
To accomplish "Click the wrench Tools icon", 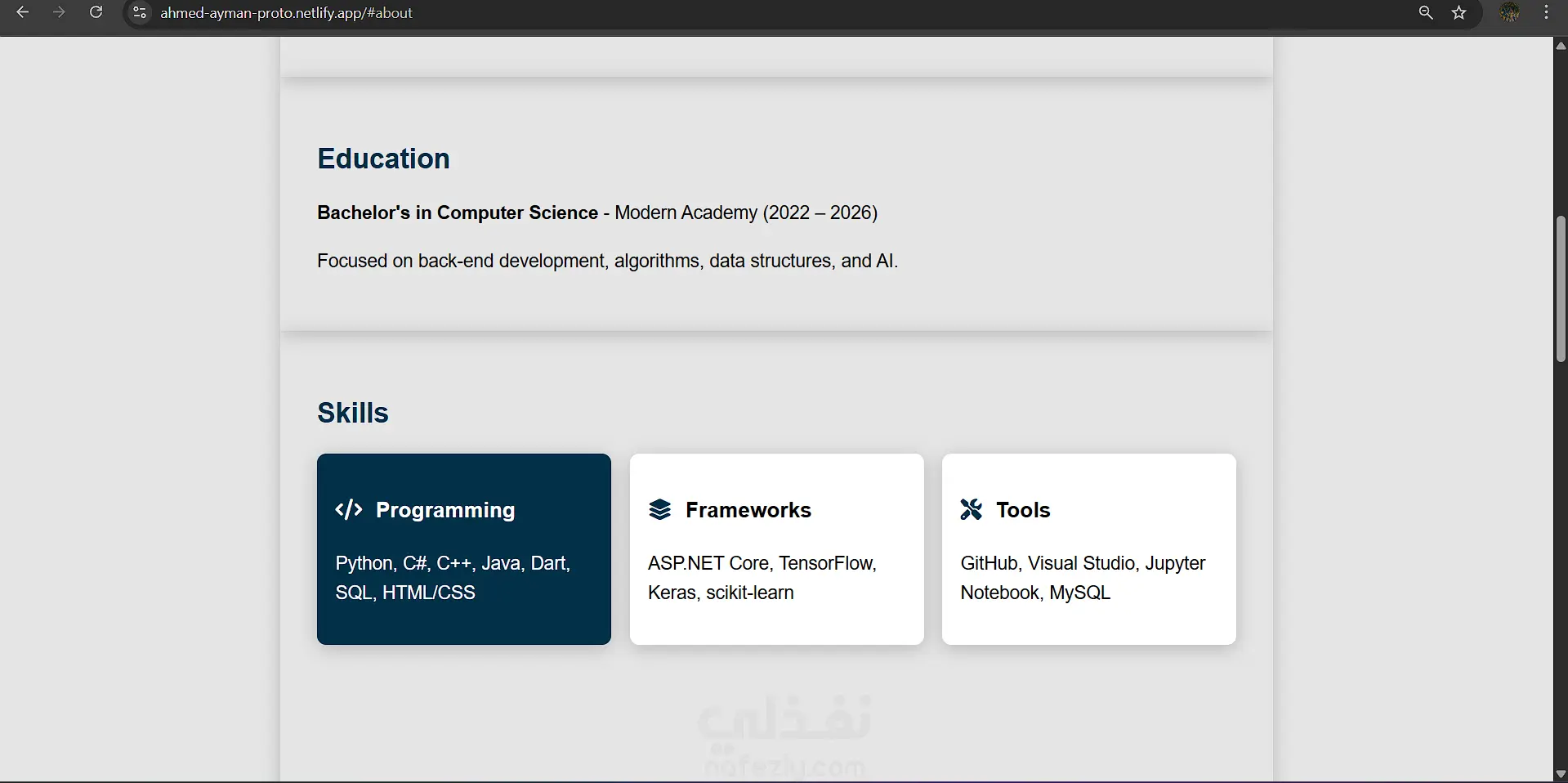I will [x=971, y=510].
